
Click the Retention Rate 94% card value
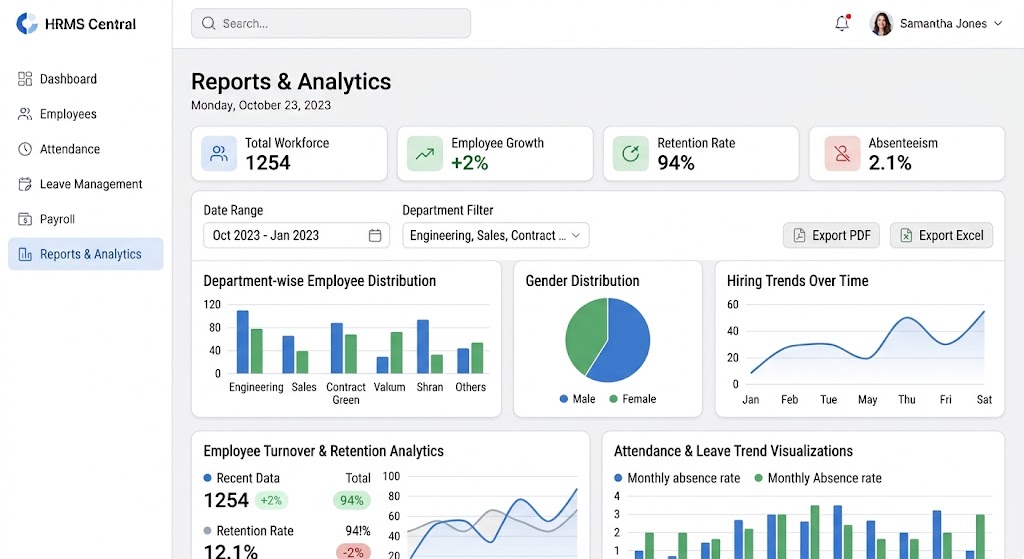676,163
